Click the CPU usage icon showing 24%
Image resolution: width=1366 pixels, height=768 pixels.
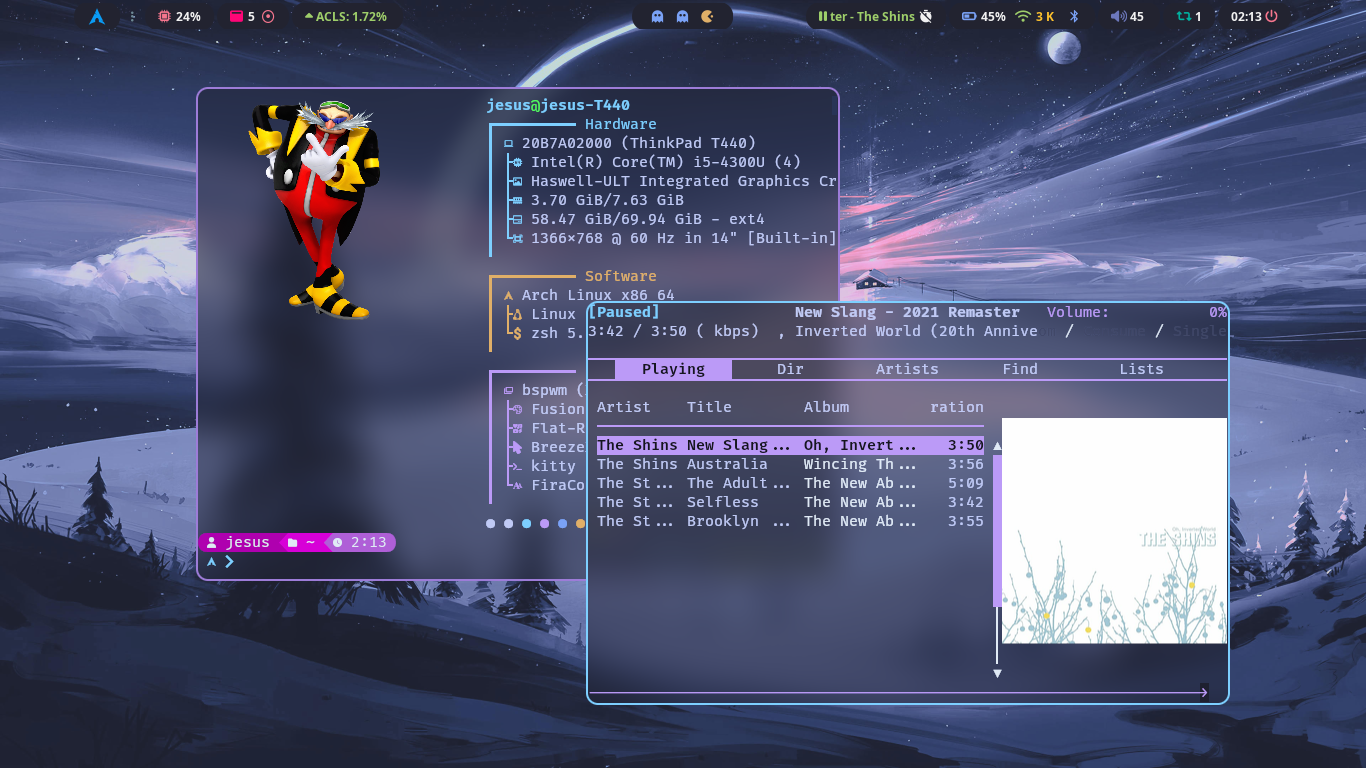[x=166, y=15]
